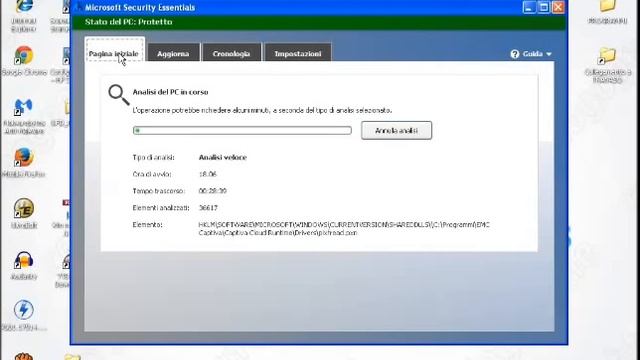Viewport: 640px width, 360px height.
Task: Click the Guida question mark icon
Action: coord(515,54)
